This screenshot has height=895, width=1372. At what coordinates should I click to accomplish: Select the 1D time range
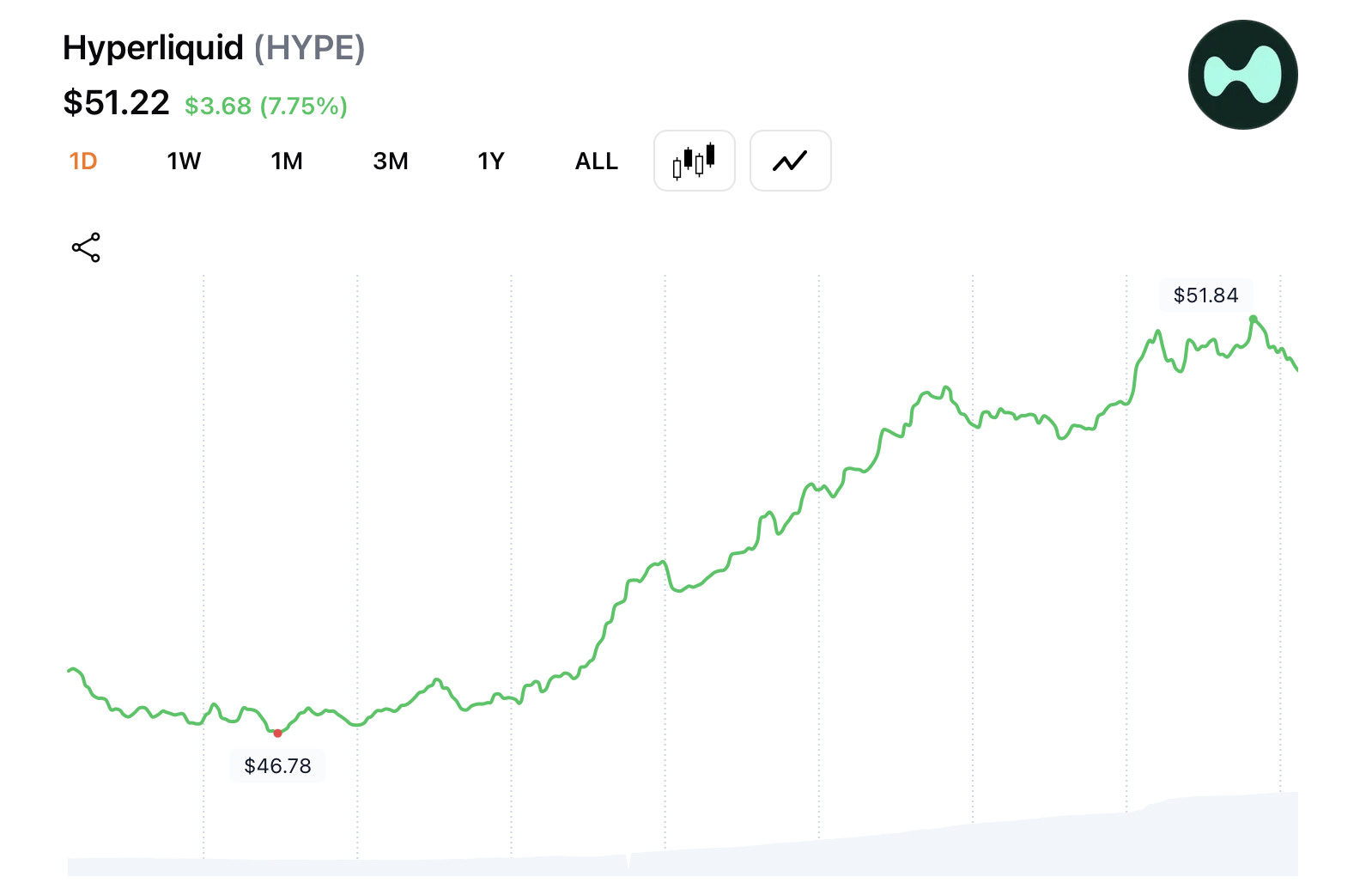pos(83,161)
